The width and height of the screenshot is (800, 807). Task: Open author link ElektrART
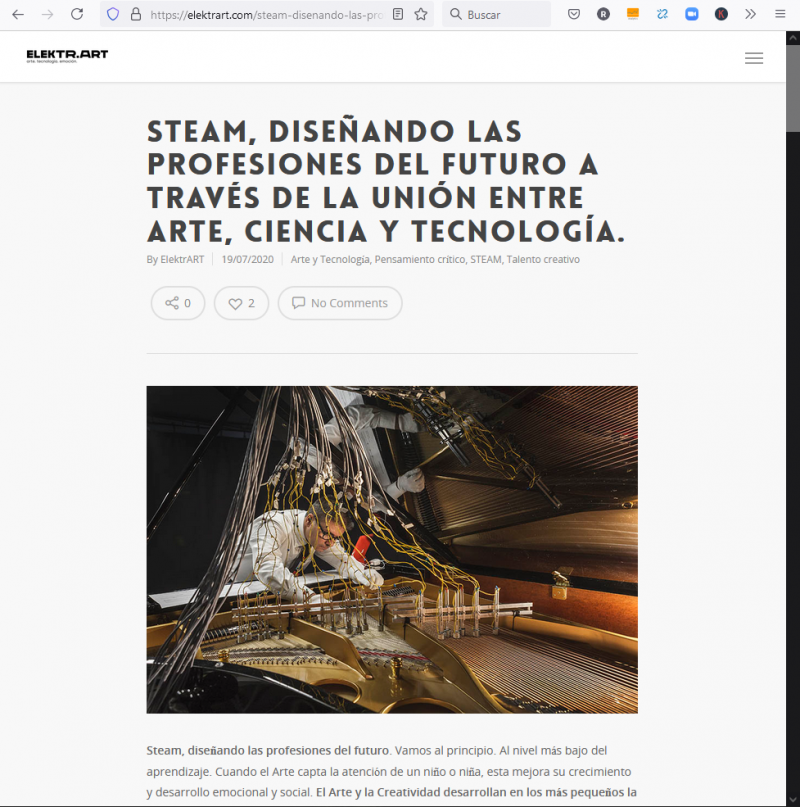click(182, 259)
